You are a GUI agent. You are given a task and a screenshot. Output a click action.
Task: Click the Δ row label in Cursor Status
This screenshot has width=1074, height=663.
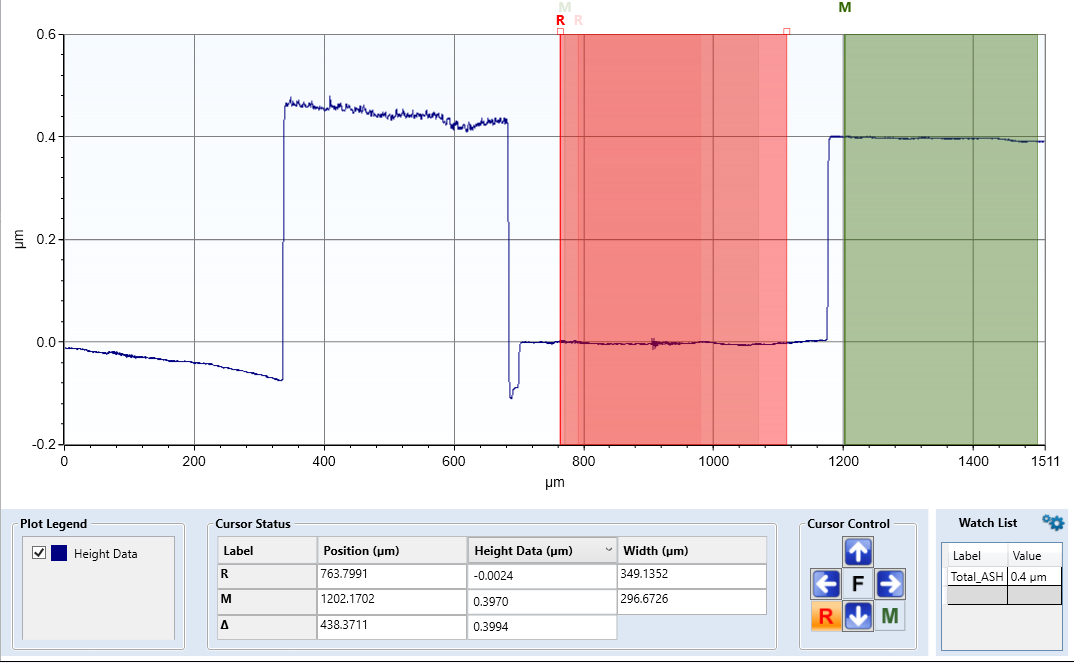[x=267, y=627]
